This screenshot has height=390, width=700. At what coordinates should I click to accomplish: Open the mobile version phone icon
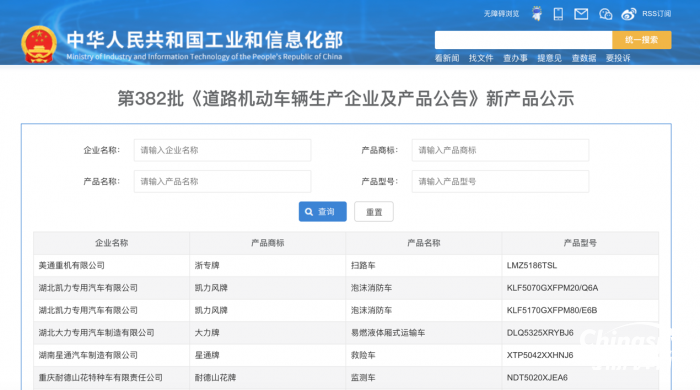(x=558, y=14)
